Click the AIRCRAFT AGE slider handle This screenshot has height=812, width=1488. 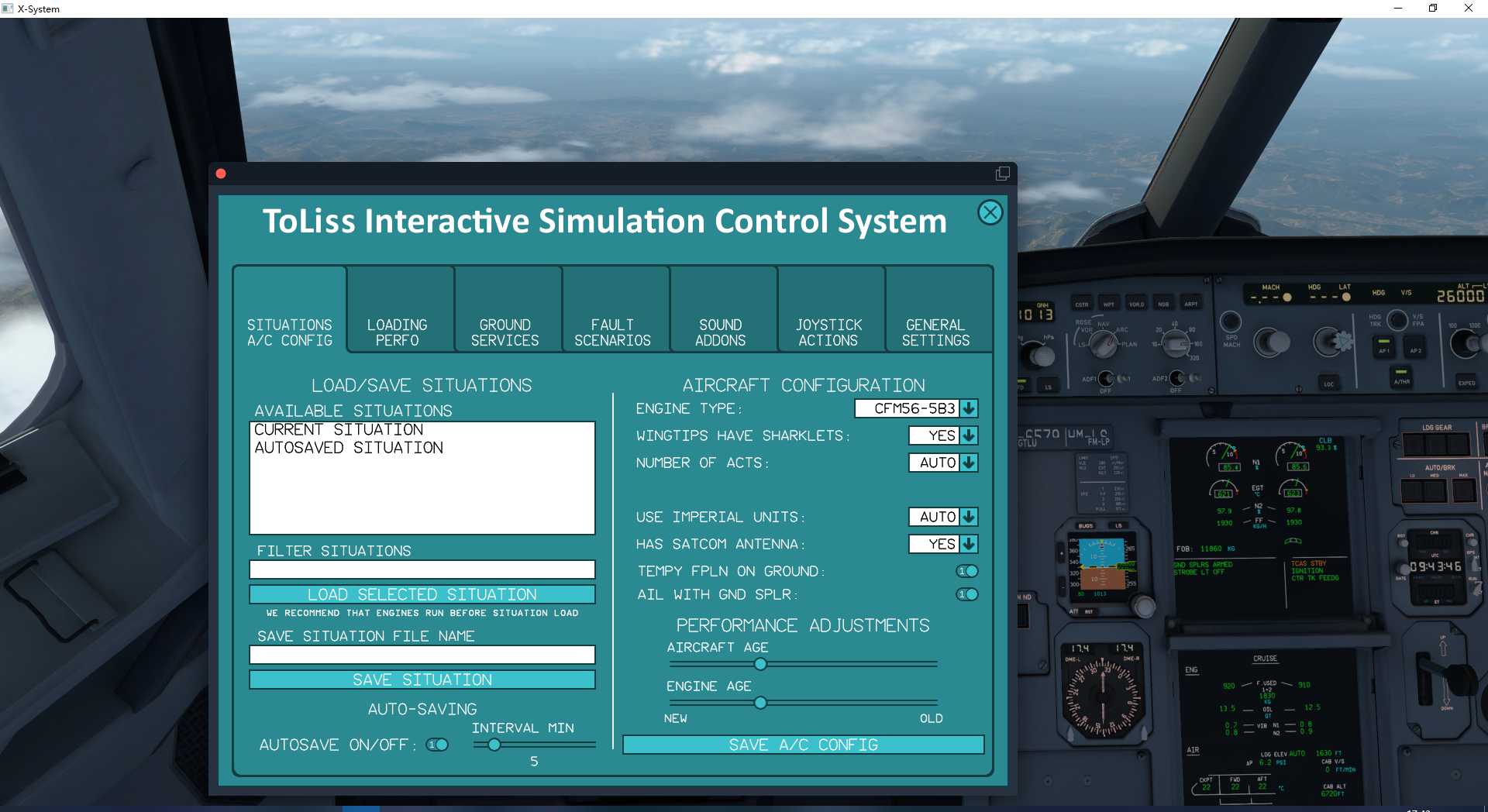pyautogui.click(x=760, y=664)
